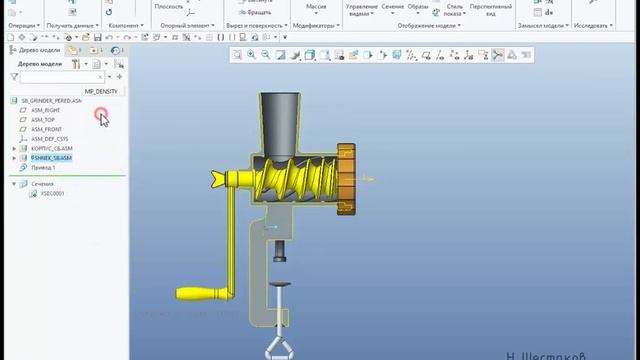Open the Замысел модели group dropdown

pyautogui.click(x=543, y=26)
